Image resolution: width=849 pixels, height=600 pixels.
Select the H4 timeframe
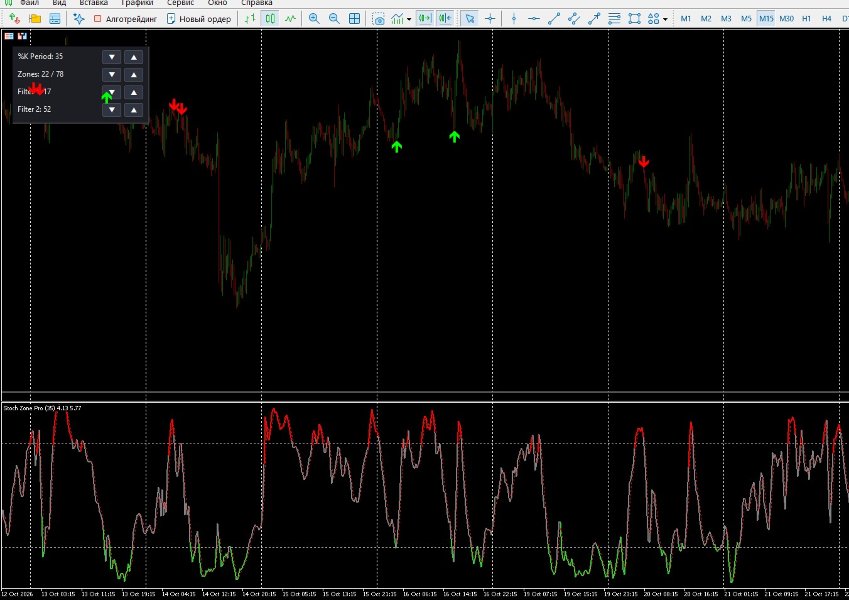826,19
